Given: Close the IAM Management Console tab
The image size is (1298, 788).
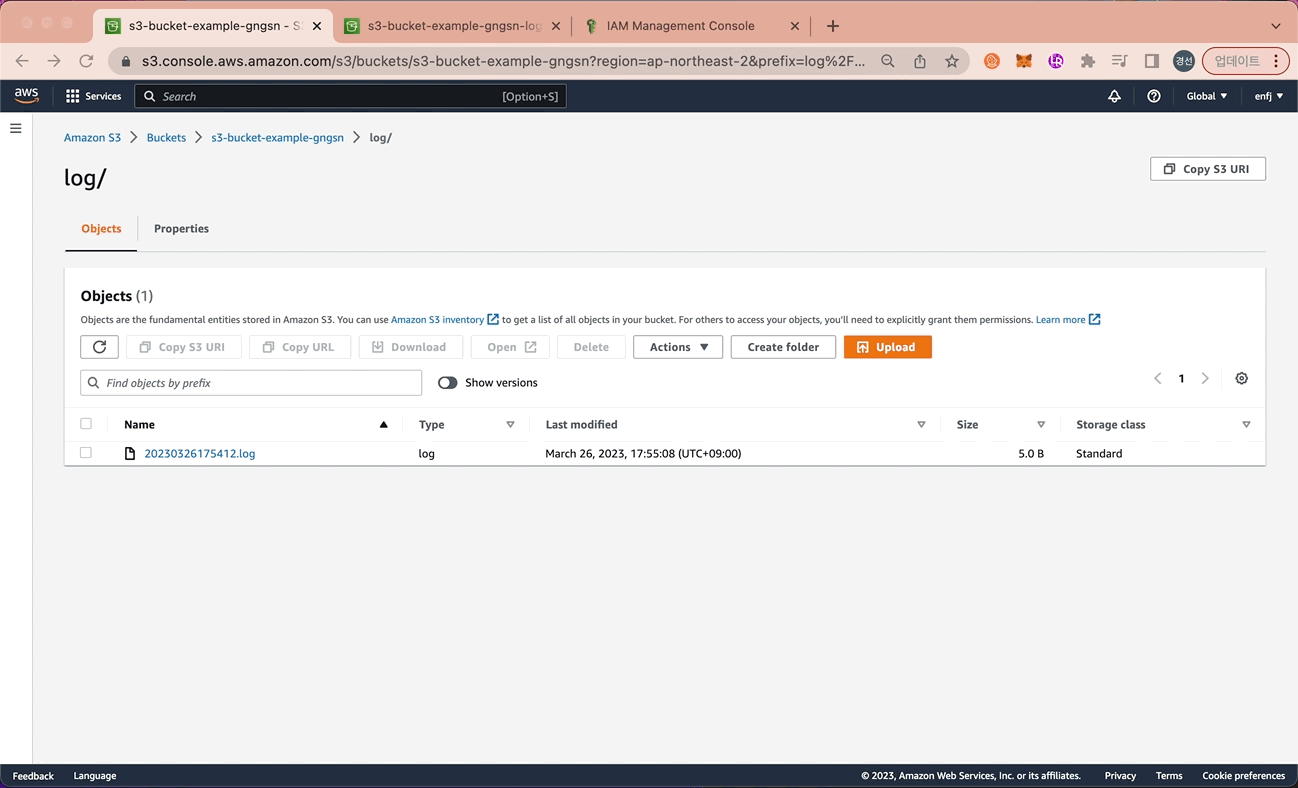Looking at the screenshot, I should pyautogui.click(x=795, y=26).
